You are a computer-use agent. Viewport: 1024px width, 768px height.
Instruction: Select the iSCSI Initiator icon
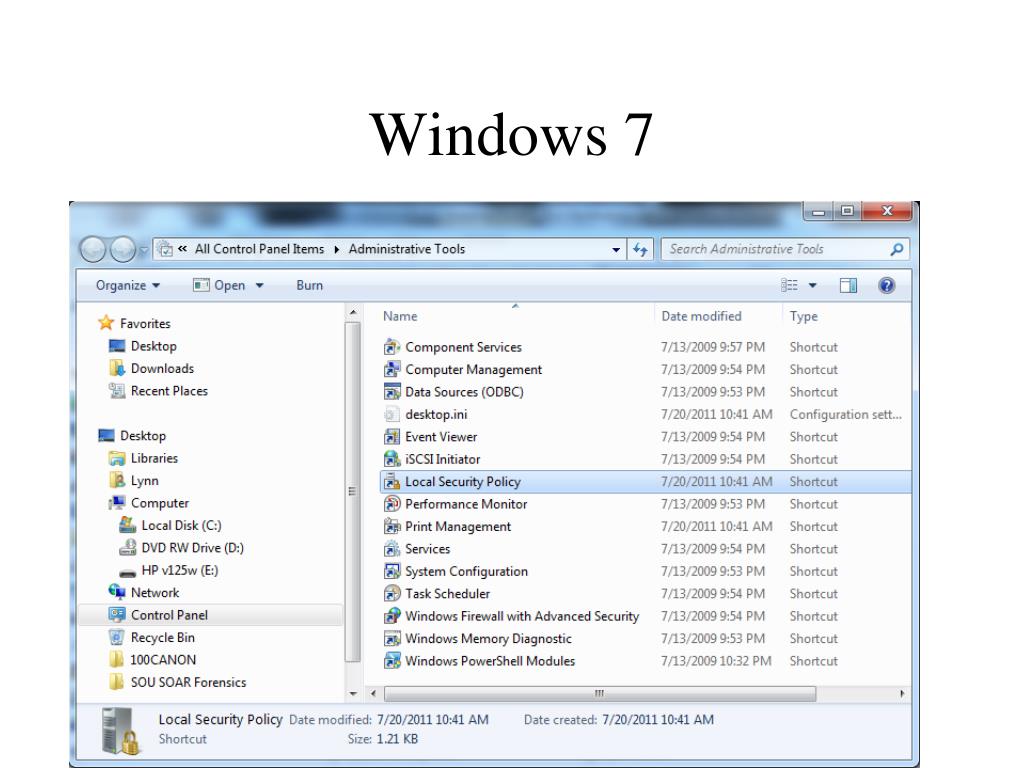click(392, 459)
